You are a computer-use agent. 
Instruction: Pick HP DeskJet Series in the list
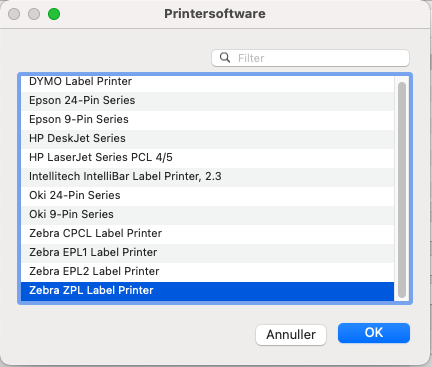[x=207, y=138]
